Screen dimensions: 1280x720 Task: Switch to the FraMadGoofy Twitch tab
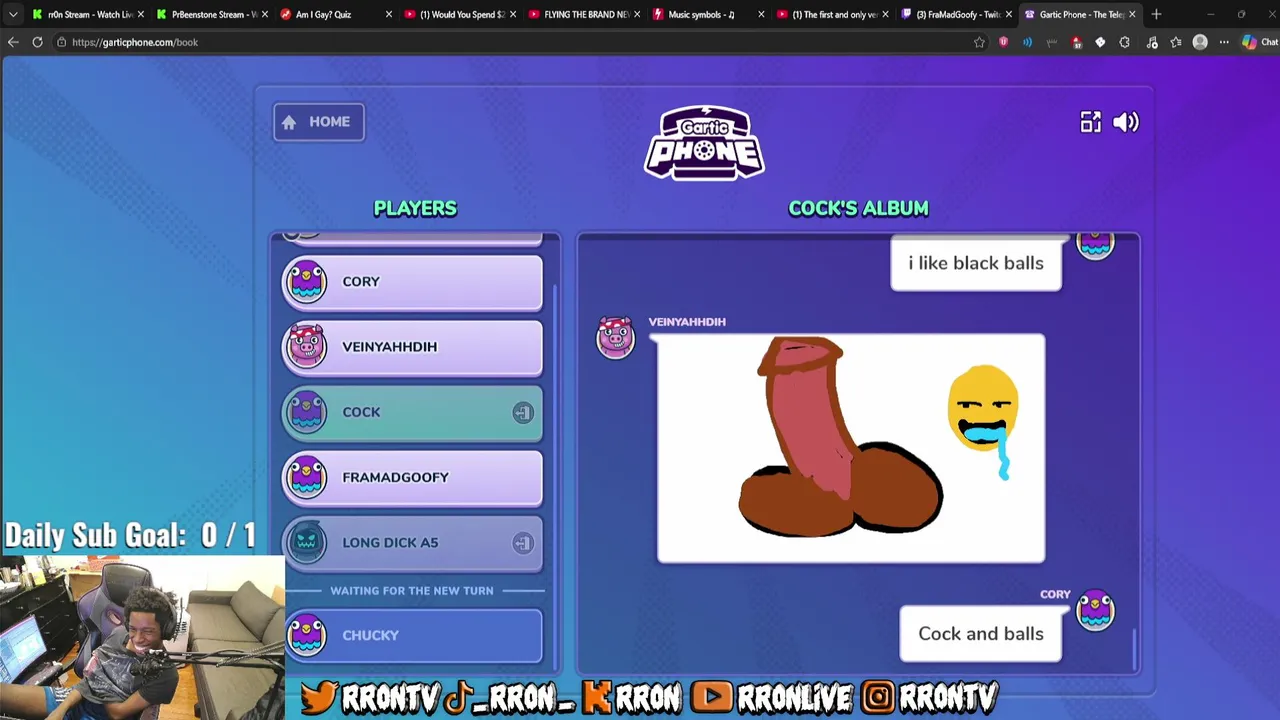click(x=955, y=14)
